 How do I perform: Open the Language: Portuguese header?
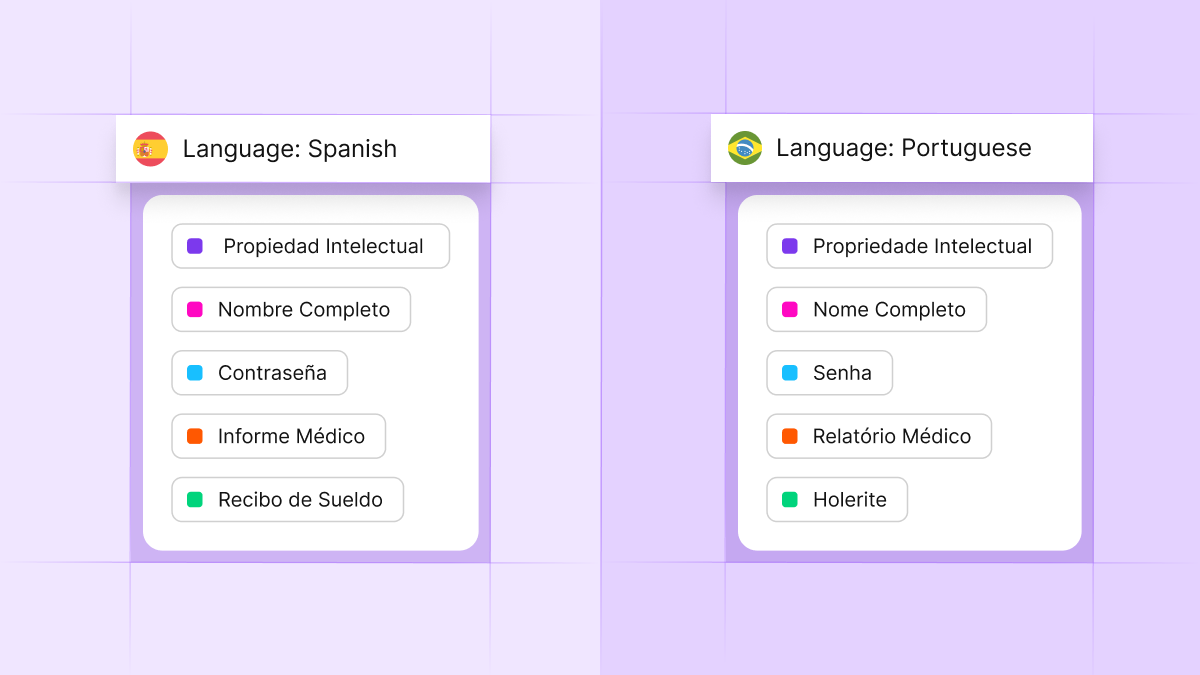(x=900, y=148)
